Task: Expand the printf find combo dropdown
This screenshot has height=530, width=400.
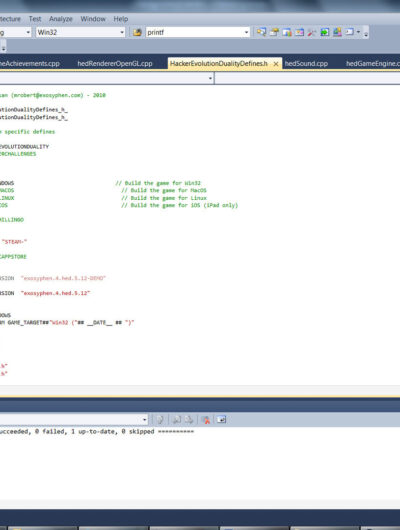Action: (x=246, y=32)
